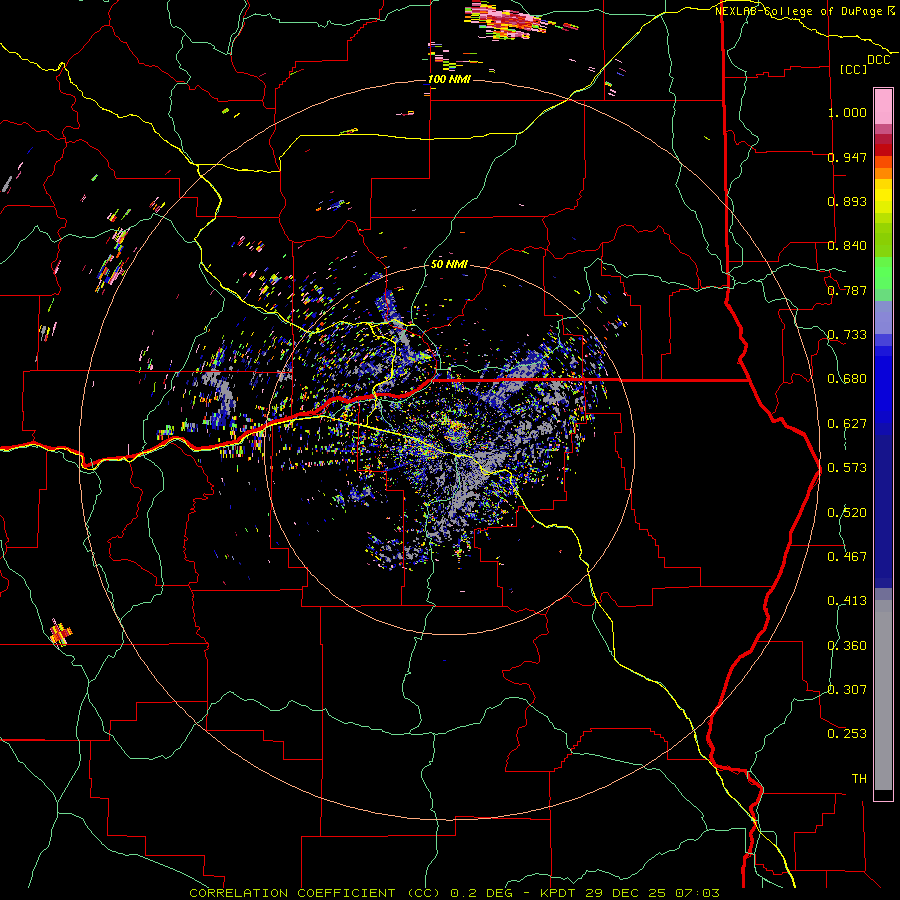Image resolution: width=900 pixels, height=900 pixels.
Task: Select the 0.627 scale value
Action: point(847,424)
